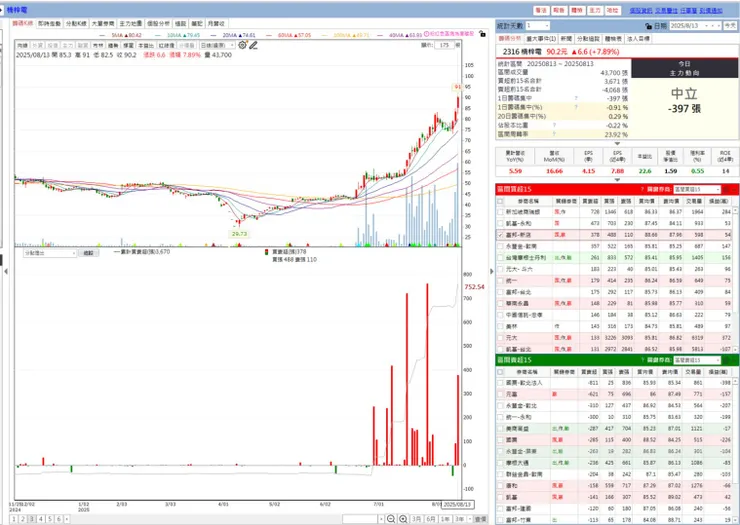
Task: Click the buy table vertical scrollbar
Action: (736, 279)
